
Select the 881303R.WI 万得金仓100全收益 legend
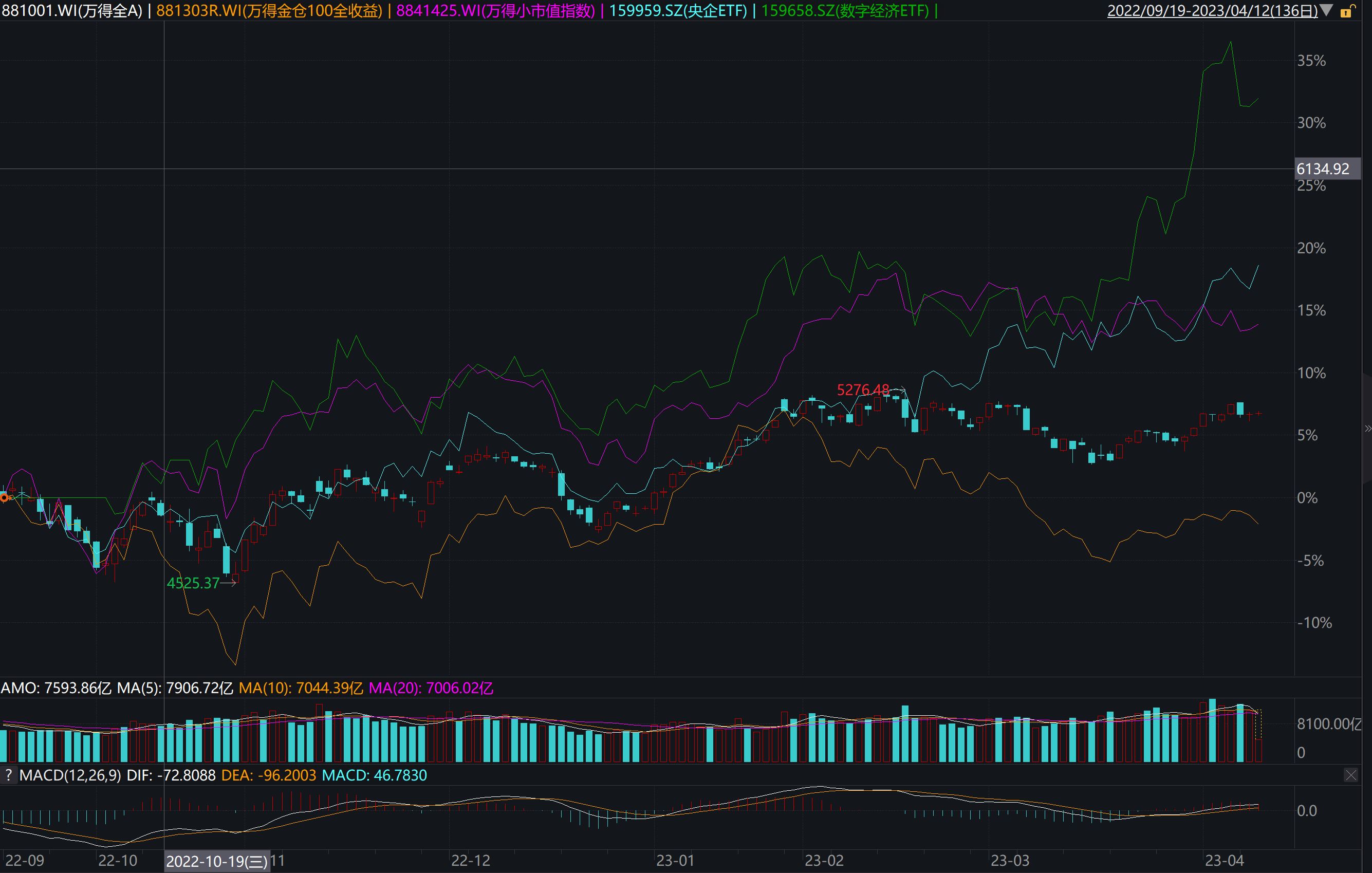[x=269, y=11]
